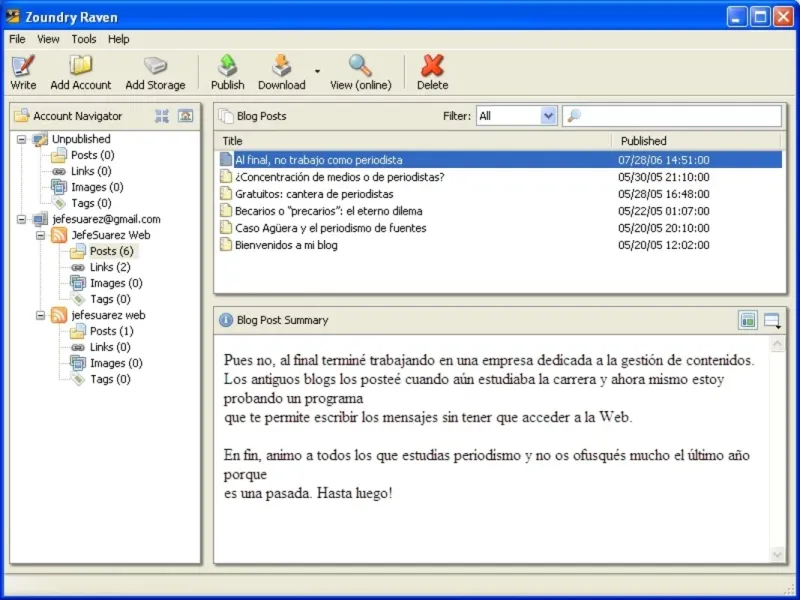
Task: Minimize the Zoundry Raven window
Action: click(736, 17)
